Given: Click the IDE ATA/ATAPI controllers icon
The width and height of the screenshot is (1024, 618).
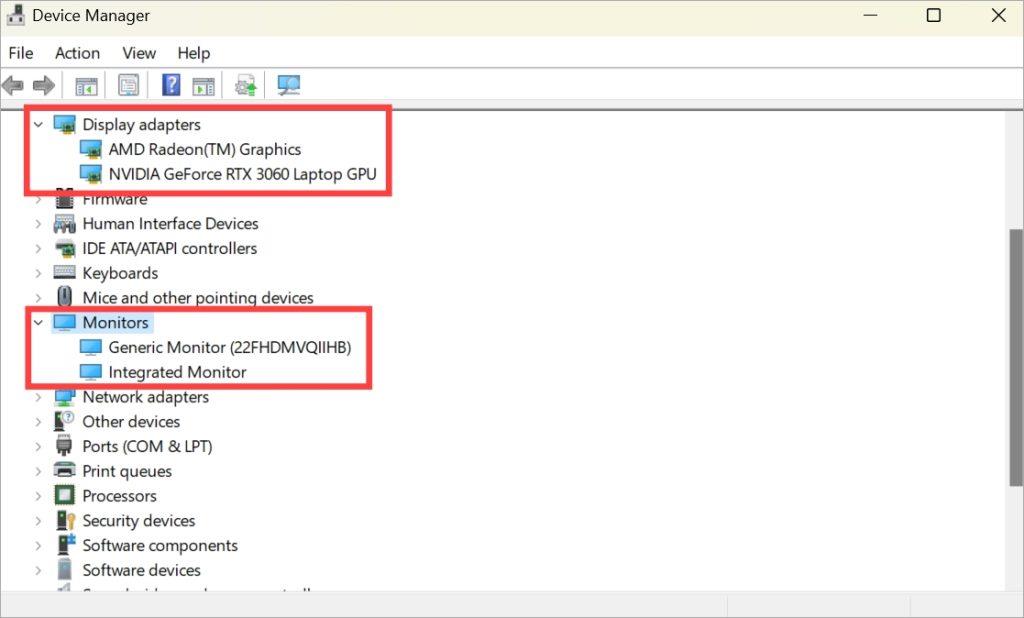Looking at the screenshot, I should pos(65,248).
